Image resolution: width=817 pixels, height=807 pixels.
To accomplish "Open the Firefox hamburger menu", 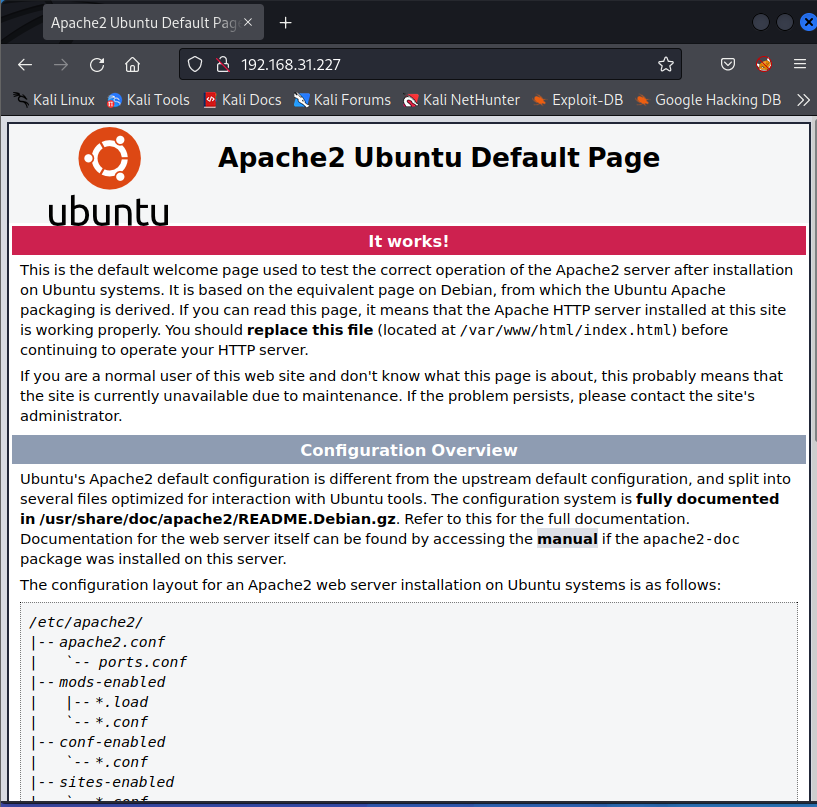I will coord(800,64).
